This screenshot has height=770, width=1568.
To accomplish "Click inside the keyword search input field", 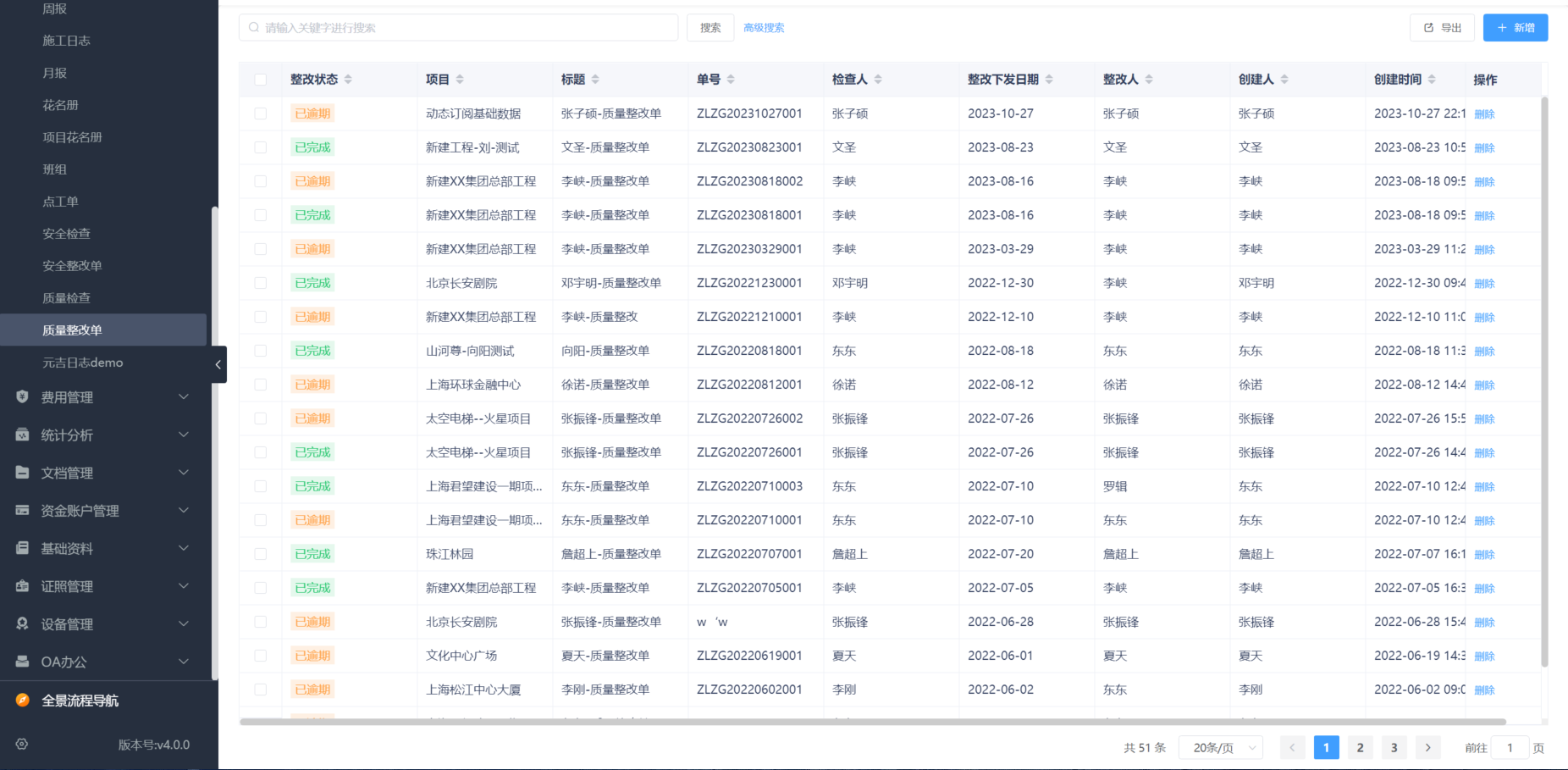I will (457, 27).
